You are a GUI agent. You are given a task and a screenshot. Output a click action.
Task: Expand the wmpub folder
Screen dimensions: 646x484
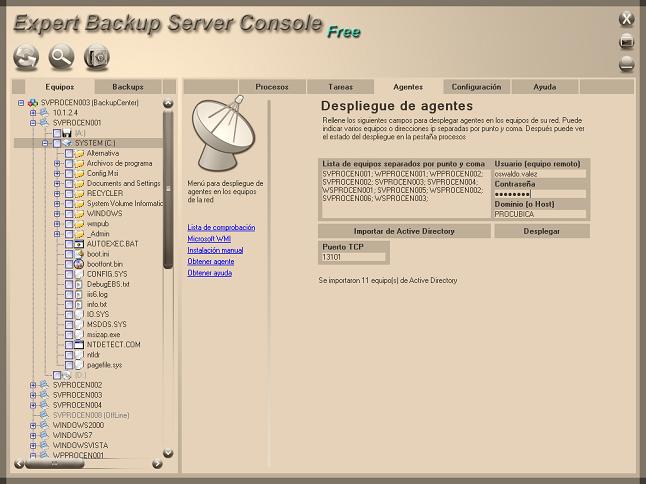(57, 224)
